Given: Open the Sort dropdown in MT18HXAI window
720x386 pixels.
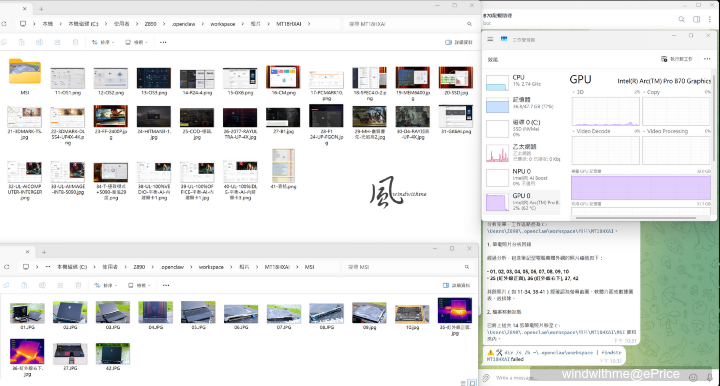Looking at the screenshot, I should tap(103, 42).
